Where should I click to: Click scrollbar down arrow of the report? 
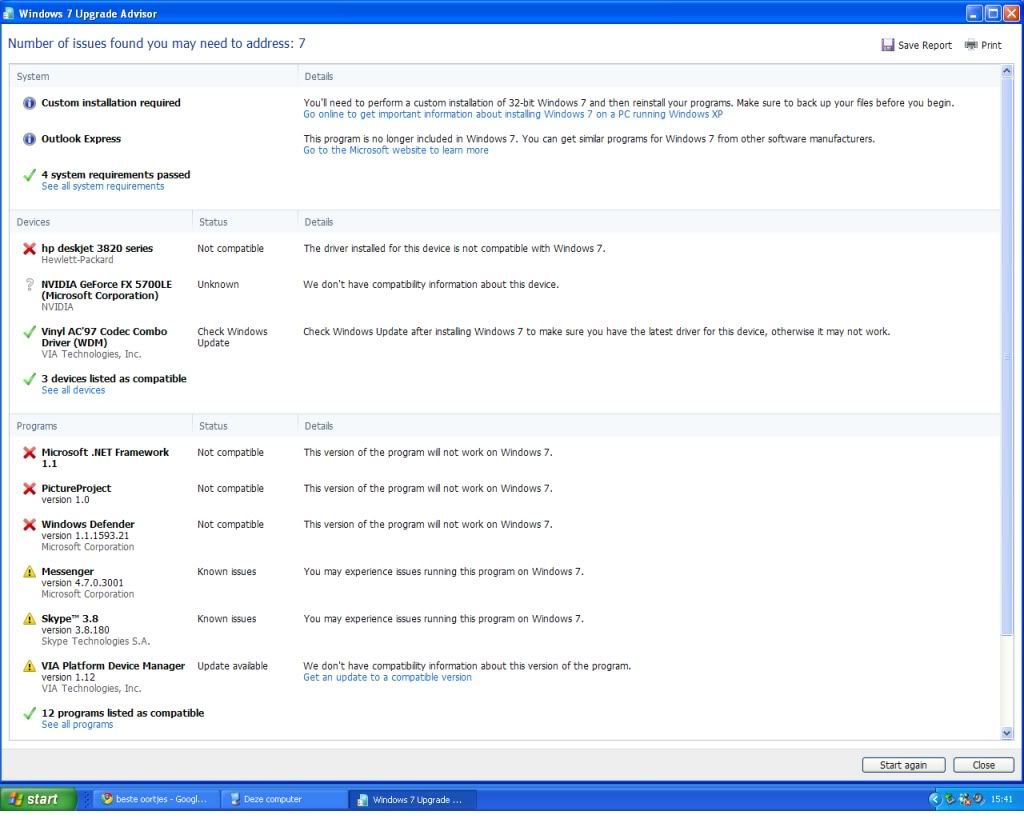point(1006,733)
